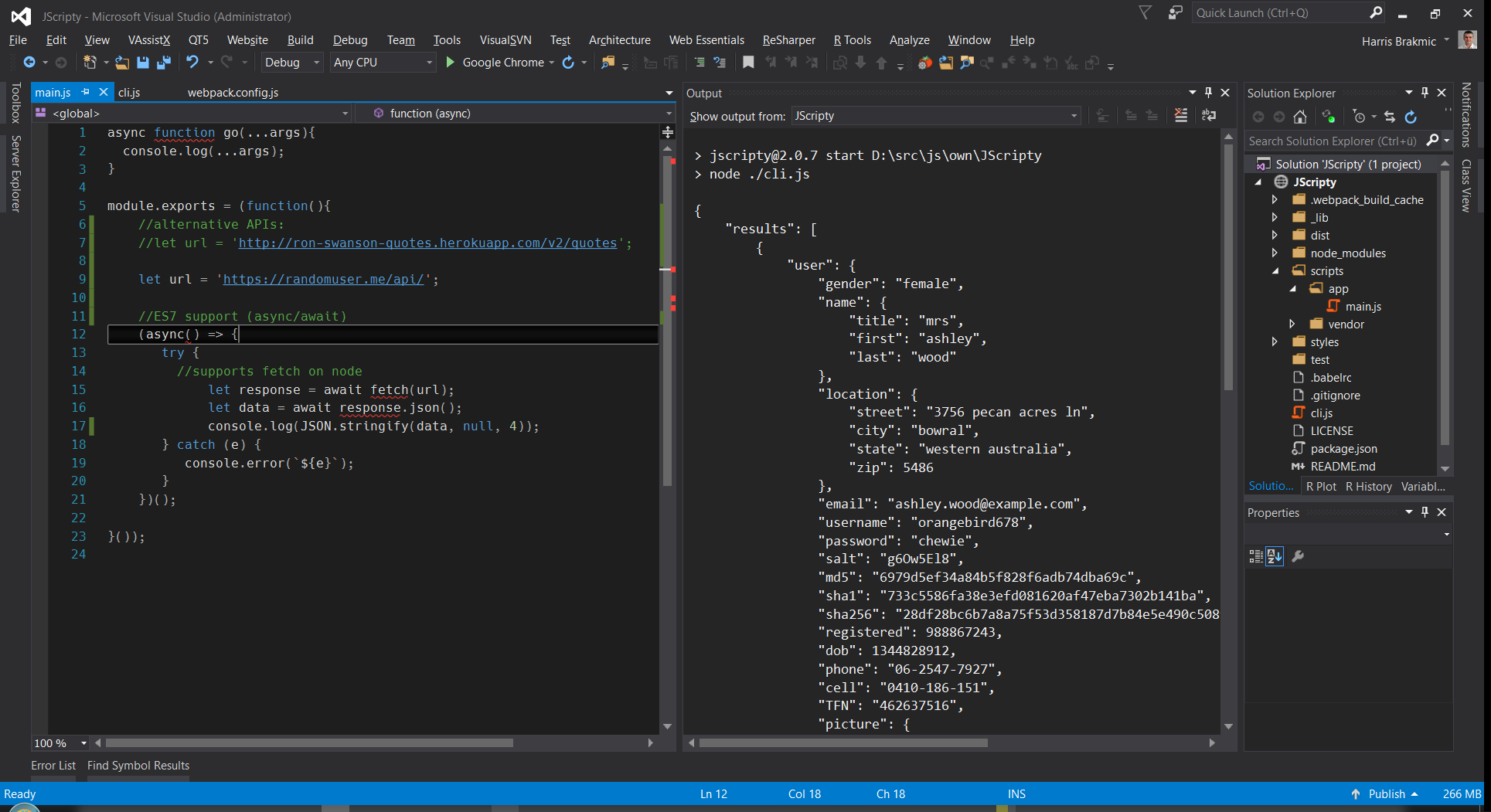Open the <global> scope dropdown
This screenshot has height=812, width=1491.
click(192, 114)
